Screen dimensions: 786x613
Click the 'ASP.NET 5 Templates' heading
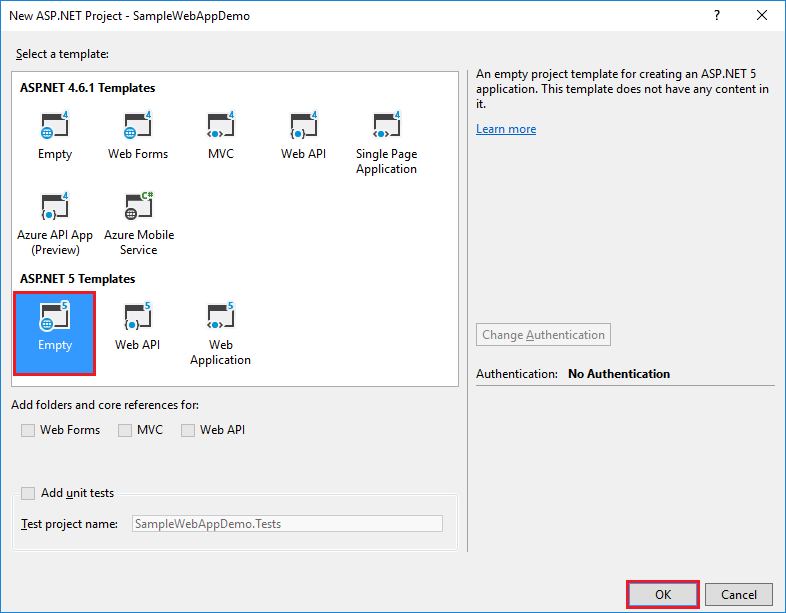pyautogui.click(x=78, y=279)
